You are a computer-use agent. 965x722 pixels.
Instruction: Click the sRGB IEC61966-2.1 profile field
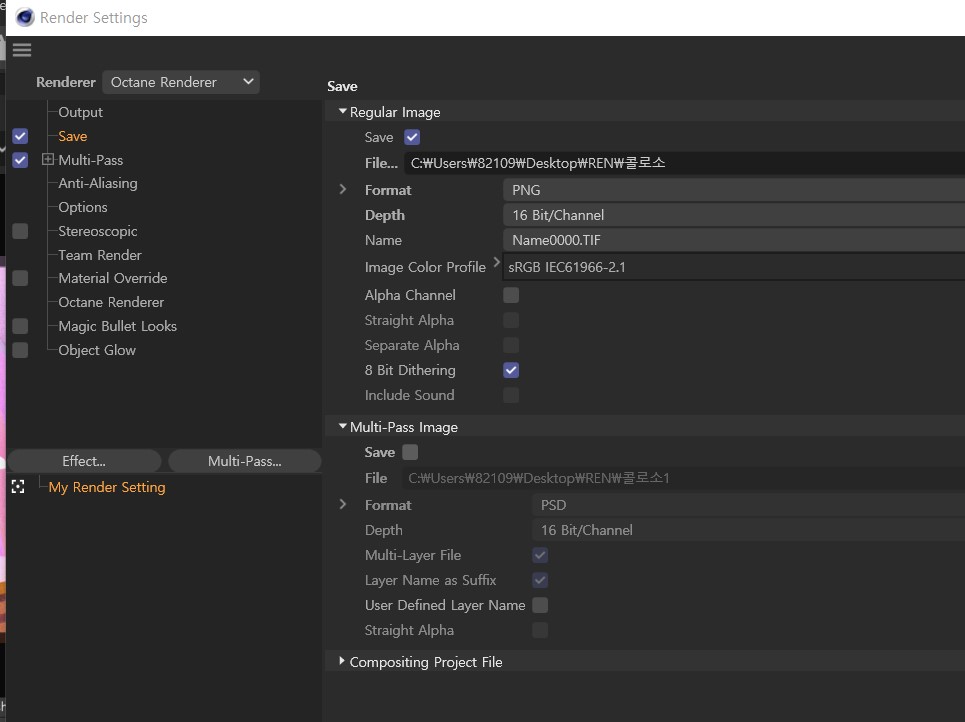pos(734,267)
